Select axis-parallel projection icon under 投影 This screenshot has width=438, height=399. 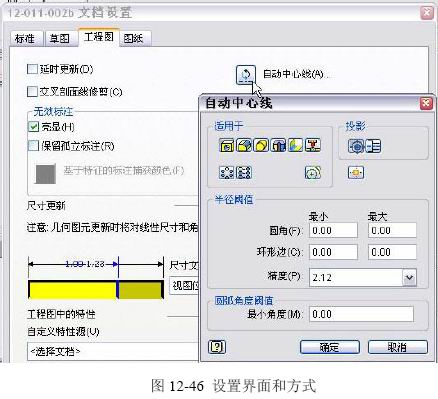pyautogui.click(x=373, y=146)
